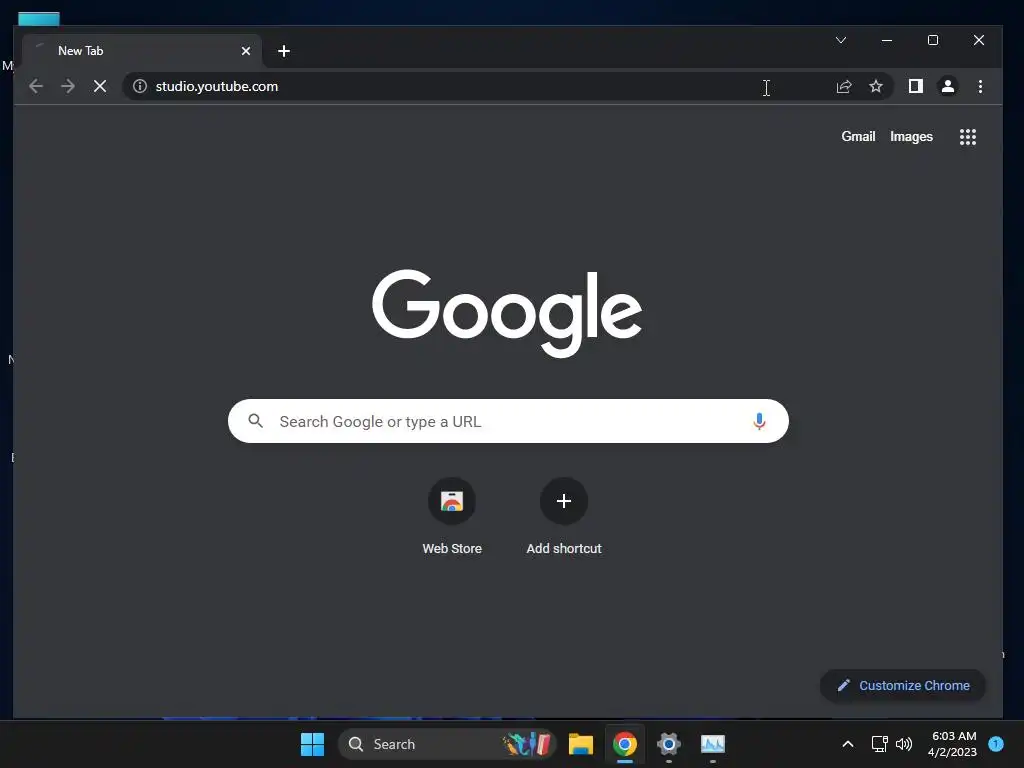Open File Explorer from the taskbar
The width and height of the screenshot is (1024, 768).
pos(581,744)
